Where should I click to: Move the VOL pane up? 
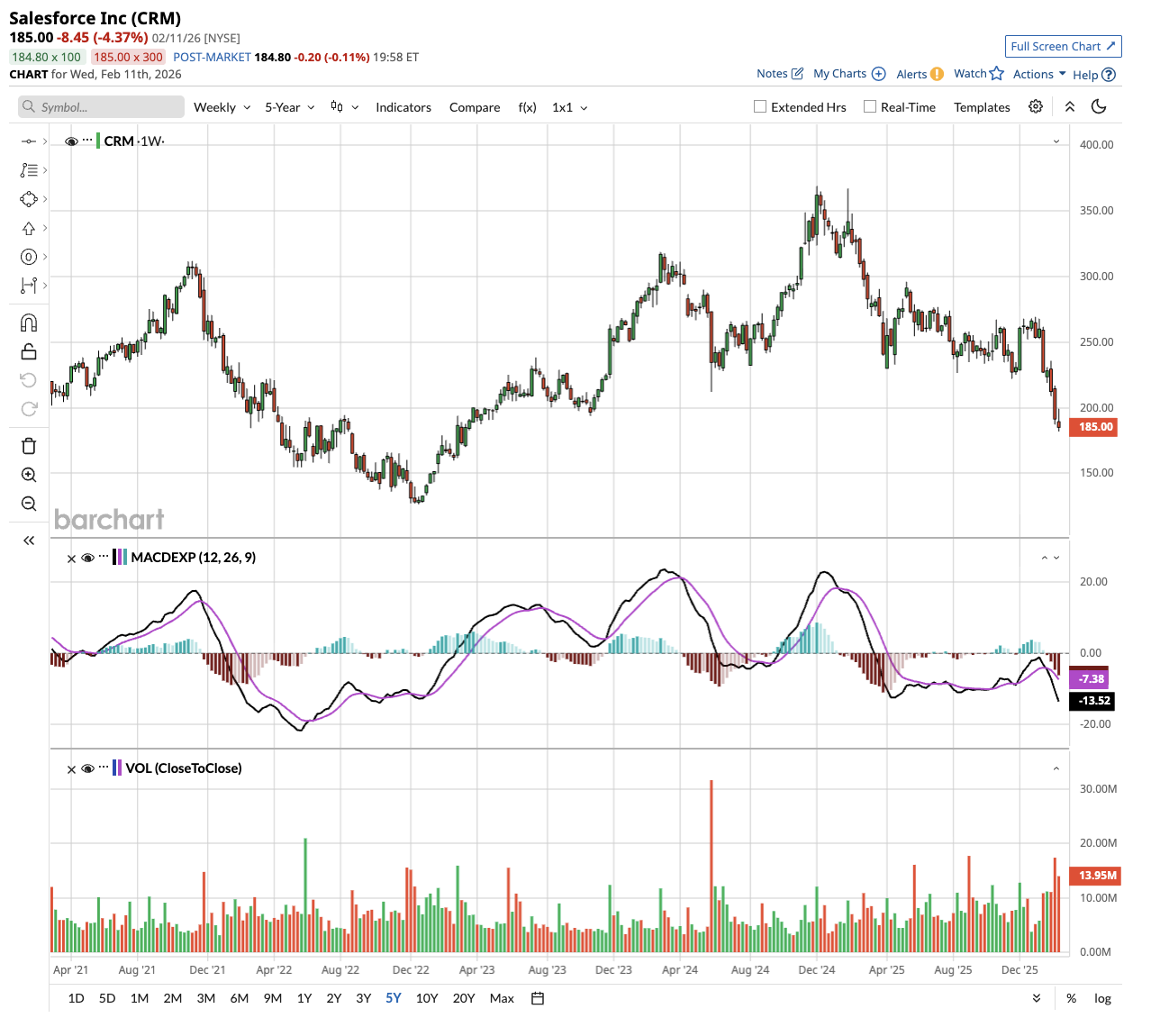tap(1056, 768)
